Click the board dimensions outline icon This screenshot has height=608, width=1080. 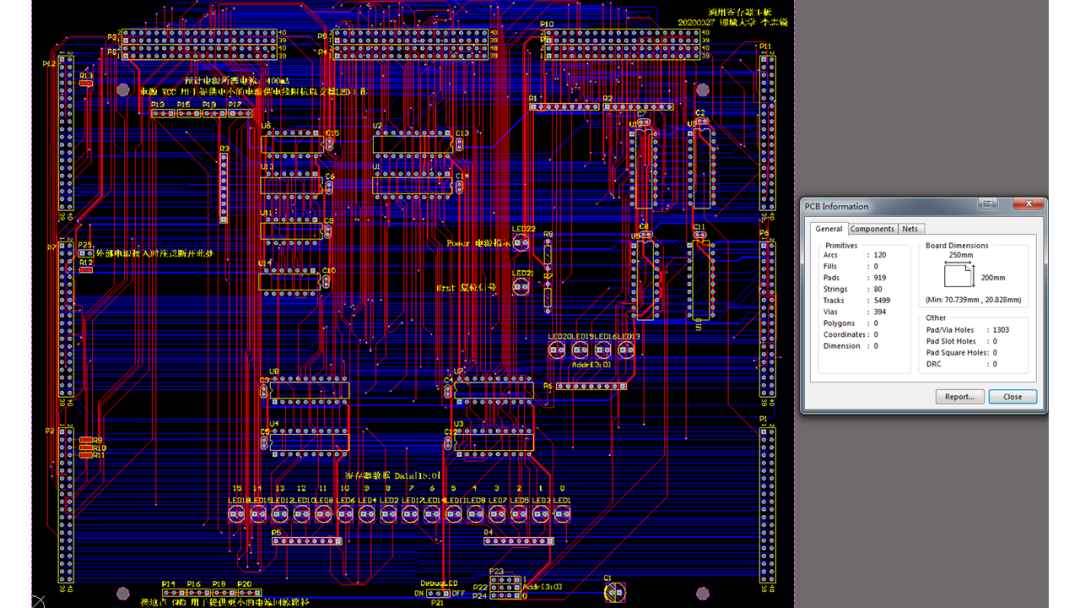coord(959,276)
